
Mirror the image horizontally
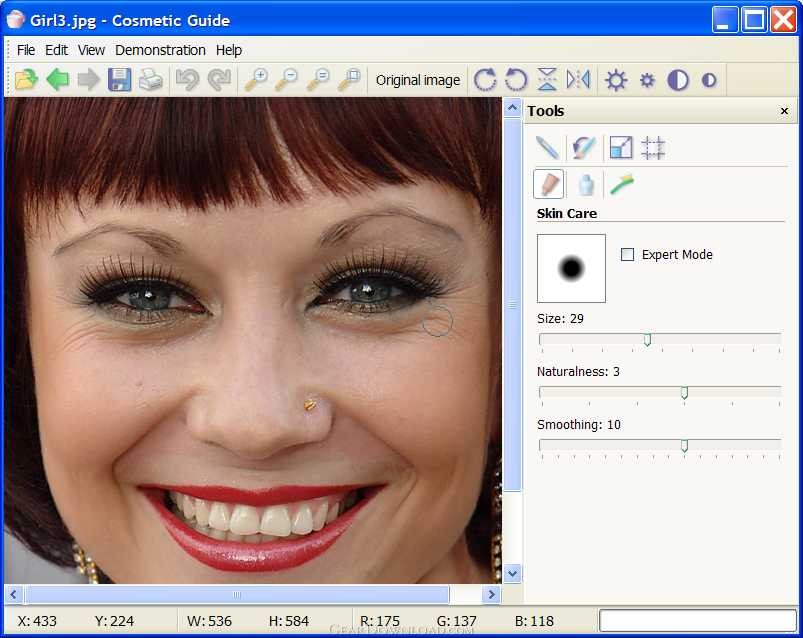578,79
